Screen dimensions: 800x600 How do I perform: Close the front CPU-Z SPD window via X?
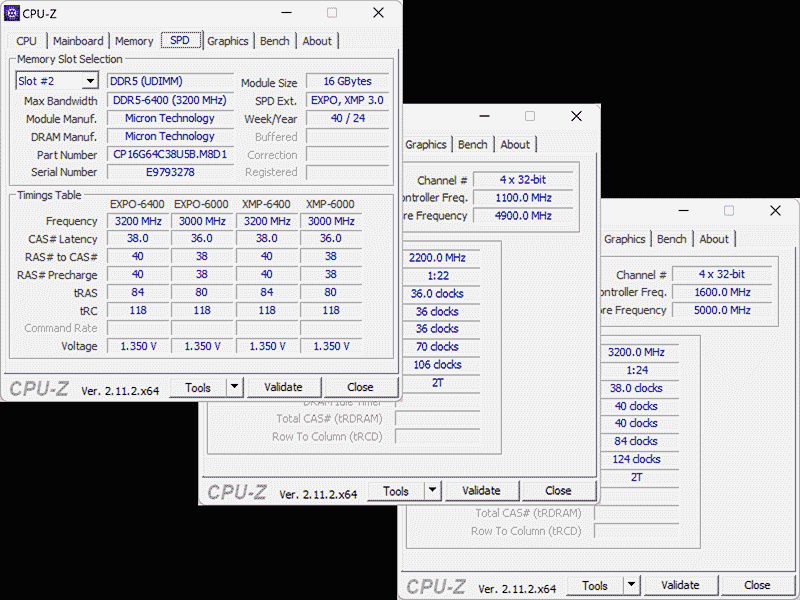click(378, 13)
